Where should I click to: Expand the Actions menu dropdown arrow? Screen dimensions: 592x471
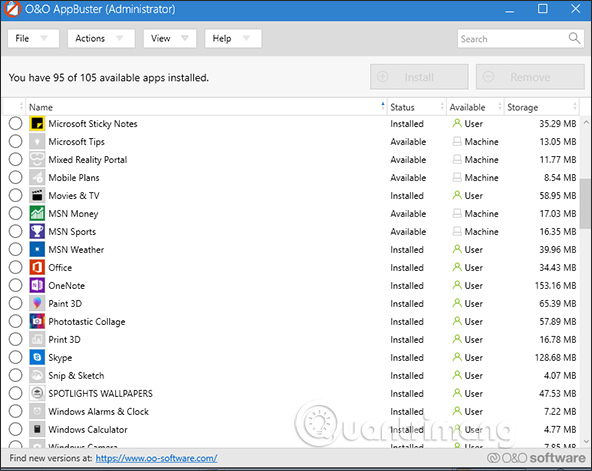tap(120, 38)
